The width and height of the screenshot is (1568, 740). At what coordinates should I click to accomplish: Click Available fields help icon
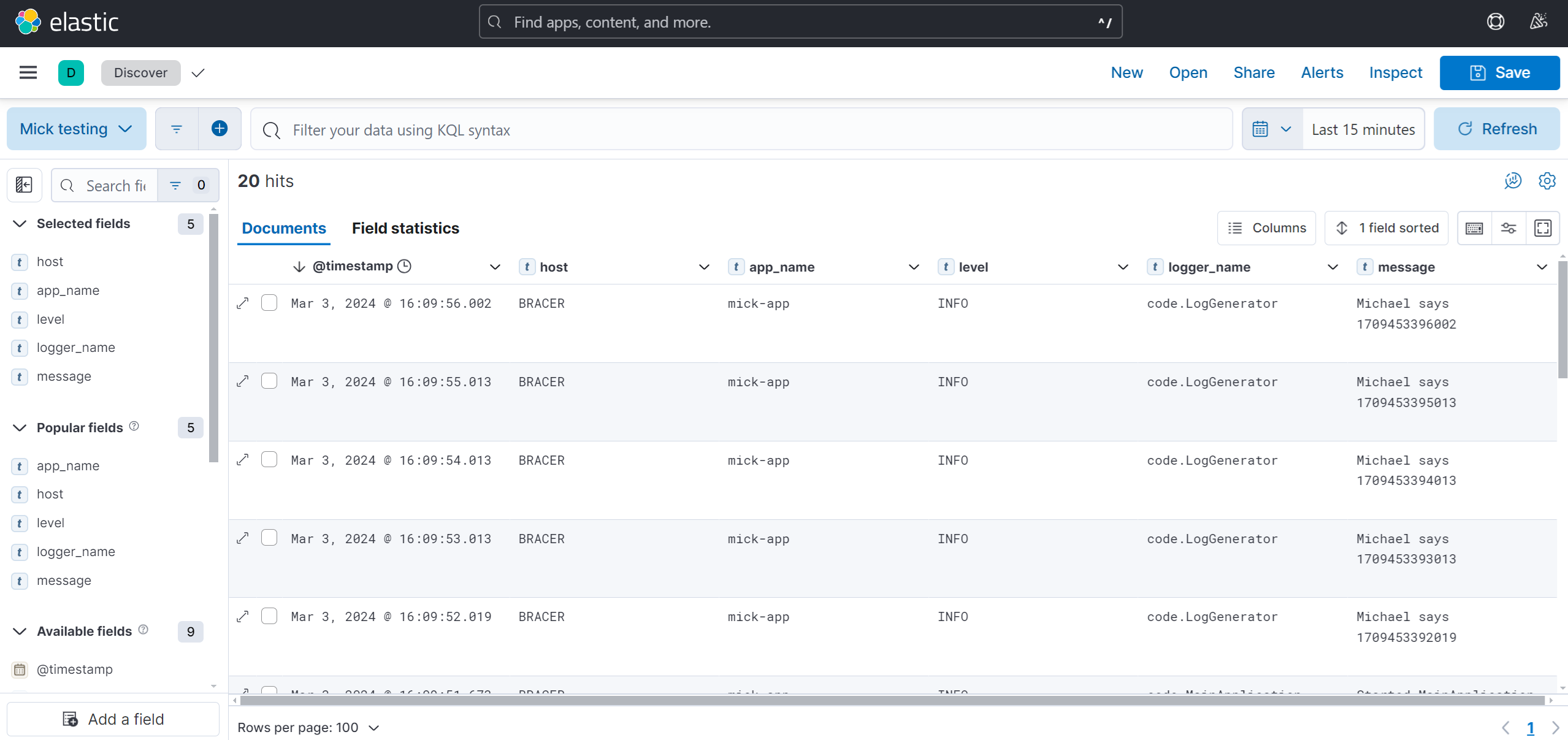143,630
